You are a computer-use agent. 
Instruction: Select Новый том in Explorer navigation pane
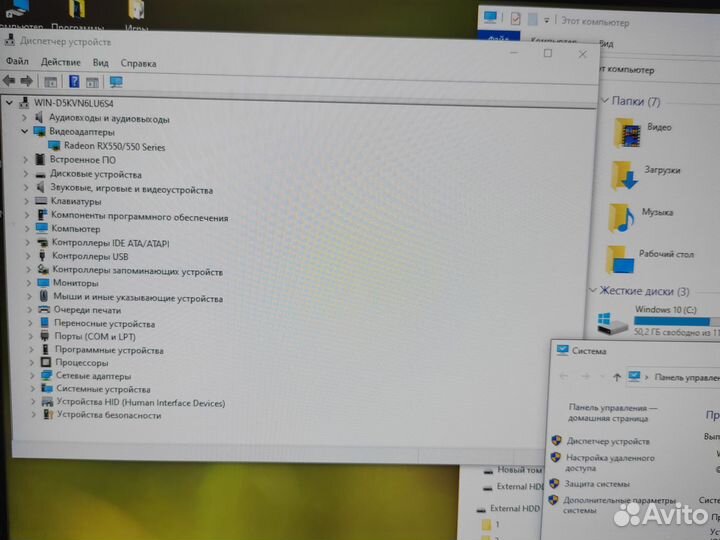[x=519, y=470]
